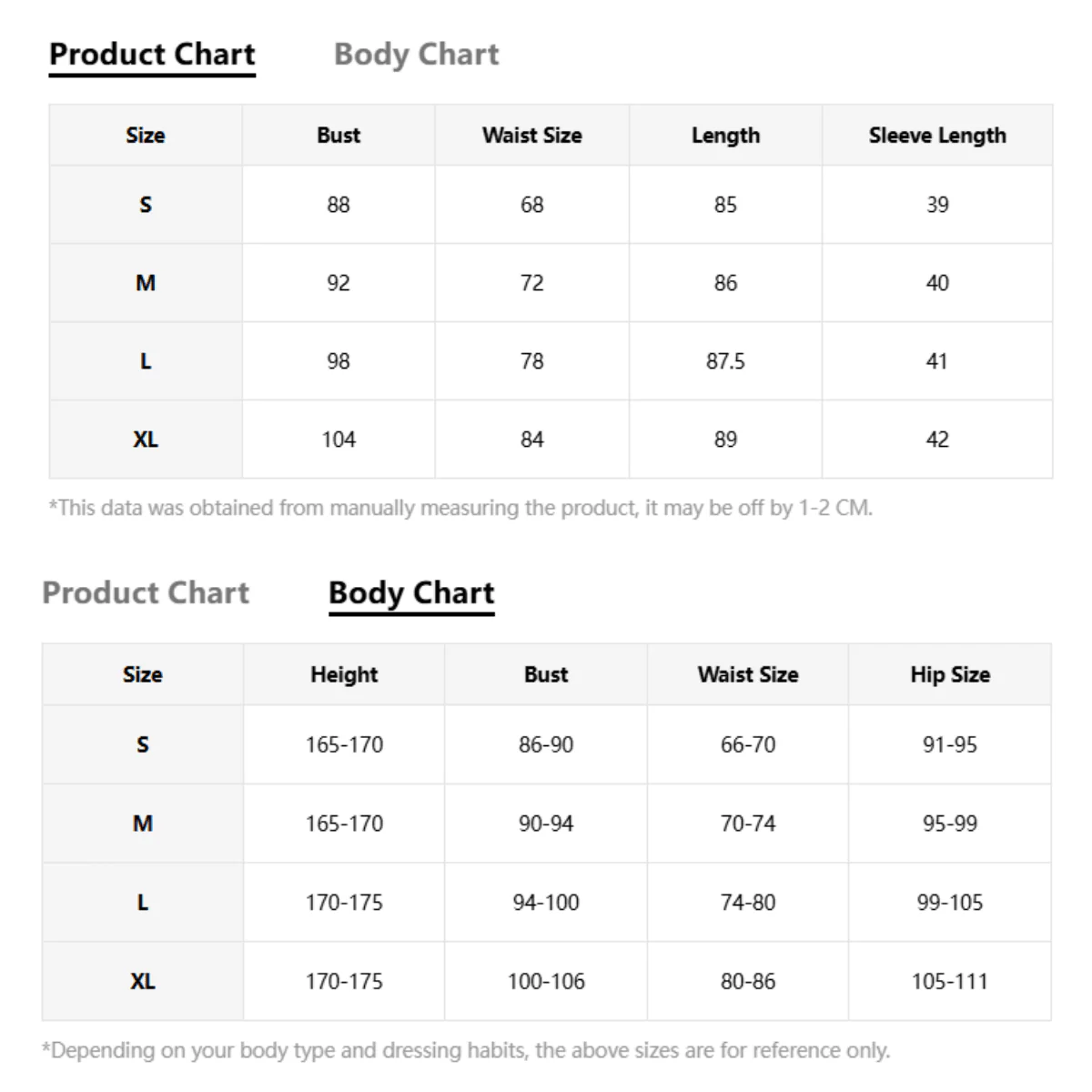
Task: Click the 87.5 length cell
Action: [725, 361]
